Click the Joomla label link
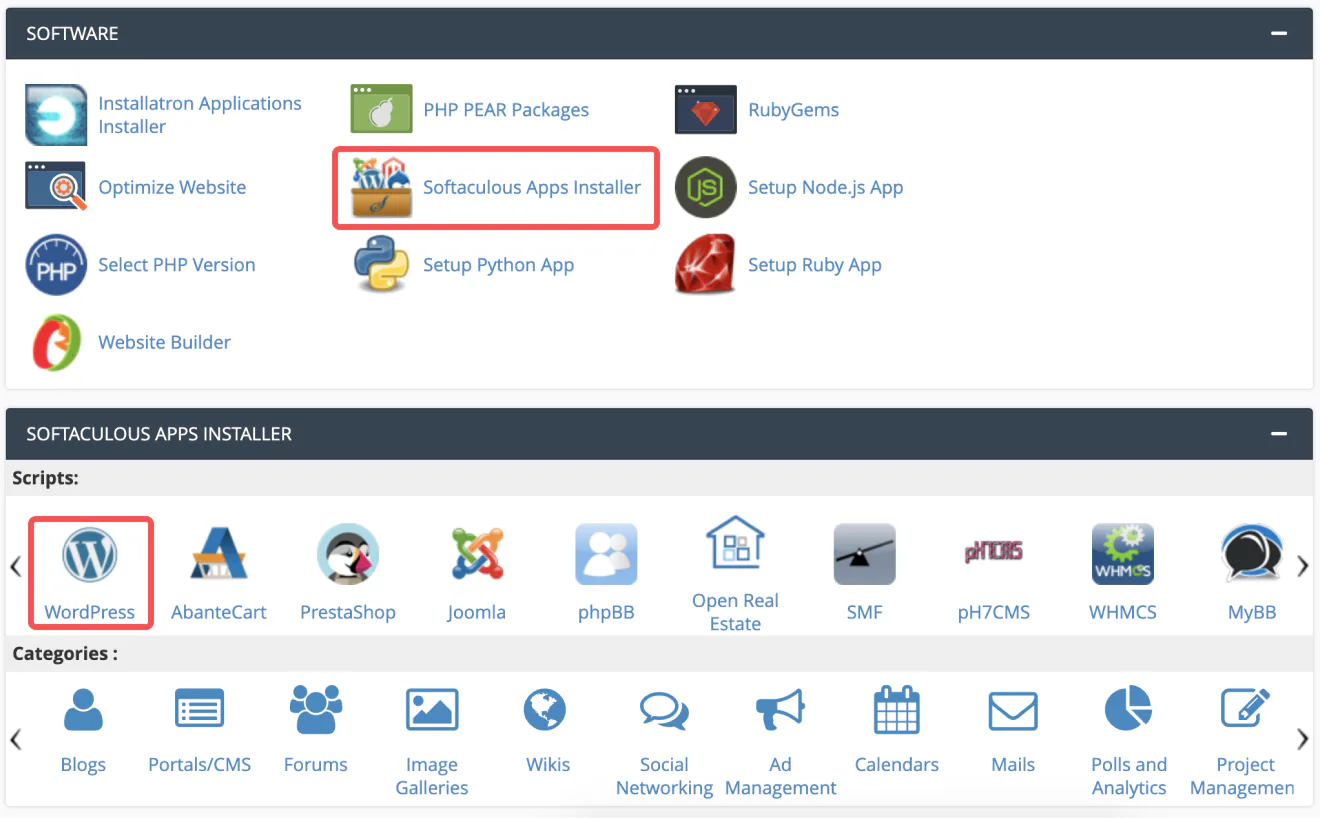 (x=477, y=612)
